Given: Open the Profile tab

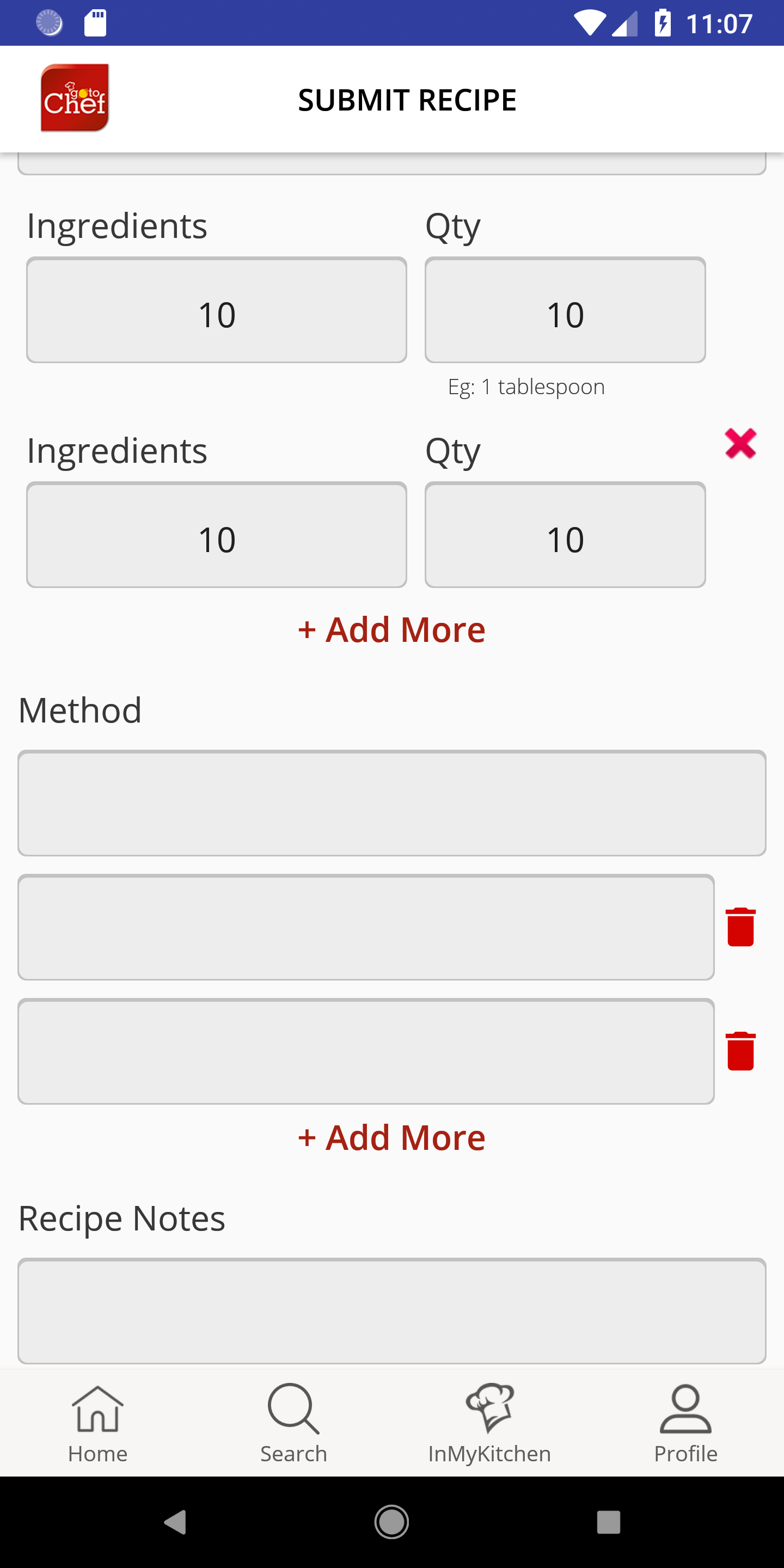Looking at the screenshot, I should [x=685, y=1423].
